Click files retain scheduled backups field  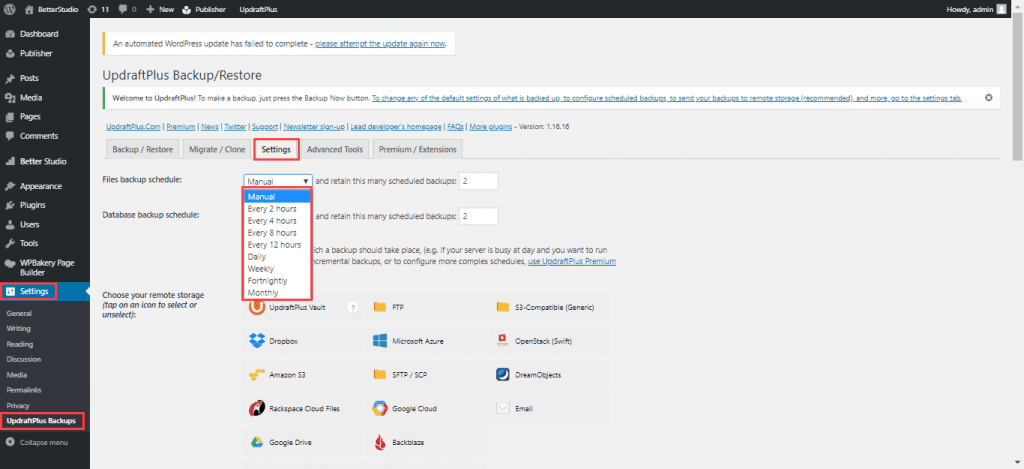click(479, 181)
